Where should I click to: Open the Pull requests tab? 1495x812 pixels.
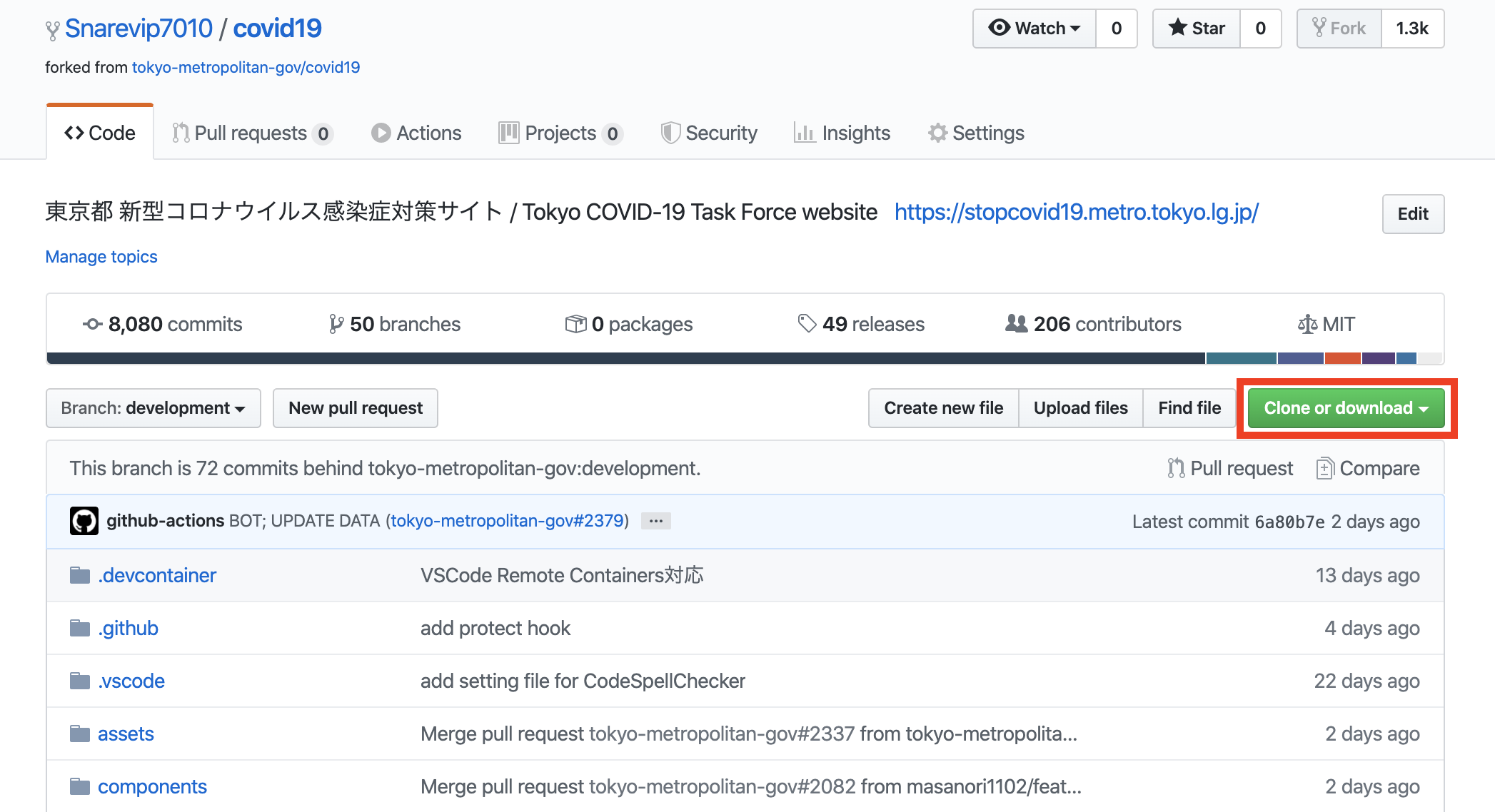coord(253,133)
